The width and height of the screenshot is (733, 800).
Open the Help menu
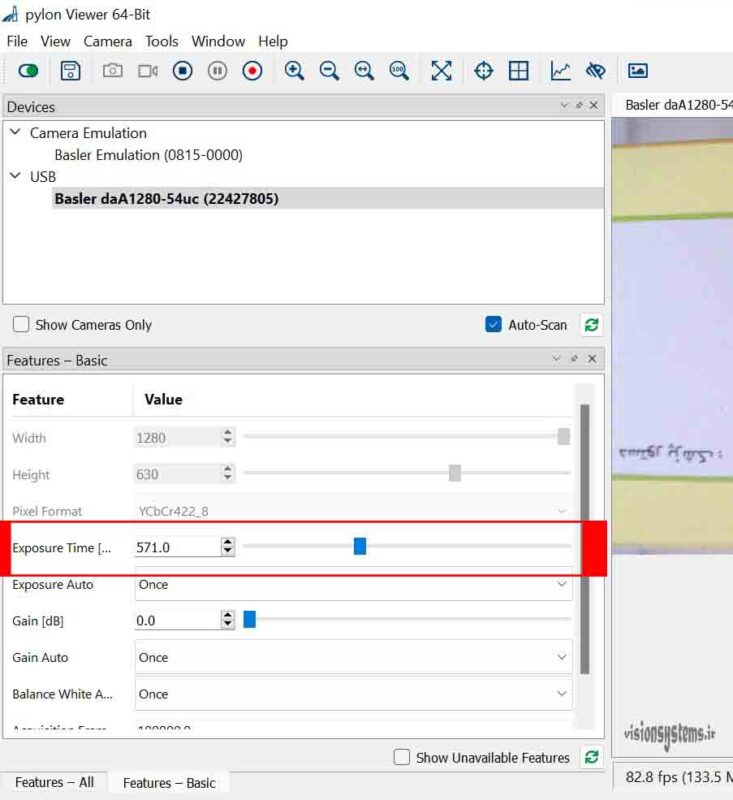point(273,41)
